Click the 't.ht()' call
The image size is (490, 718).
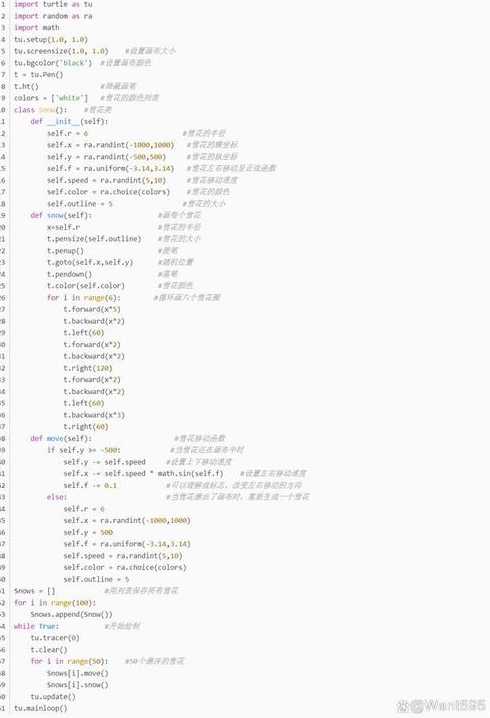point(26,86)
